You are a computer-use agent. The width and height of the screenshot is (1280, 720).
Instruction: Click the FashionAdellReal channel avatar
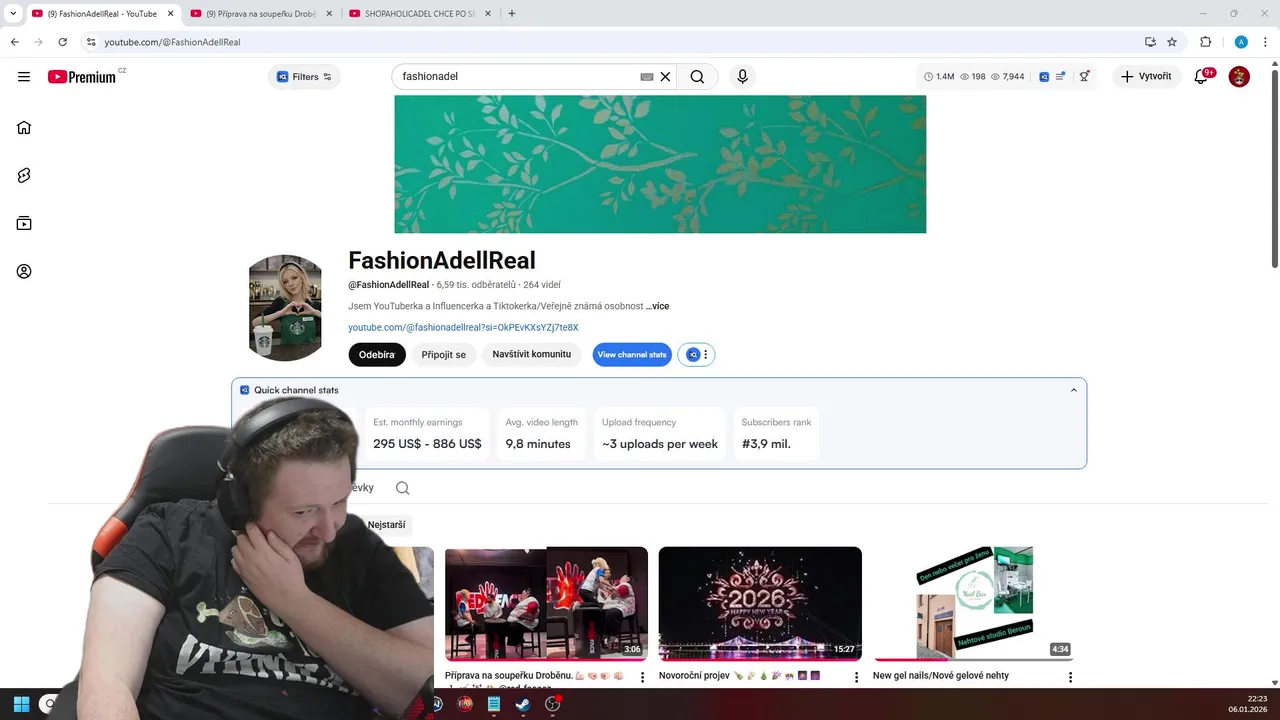(x=285, y=307)
